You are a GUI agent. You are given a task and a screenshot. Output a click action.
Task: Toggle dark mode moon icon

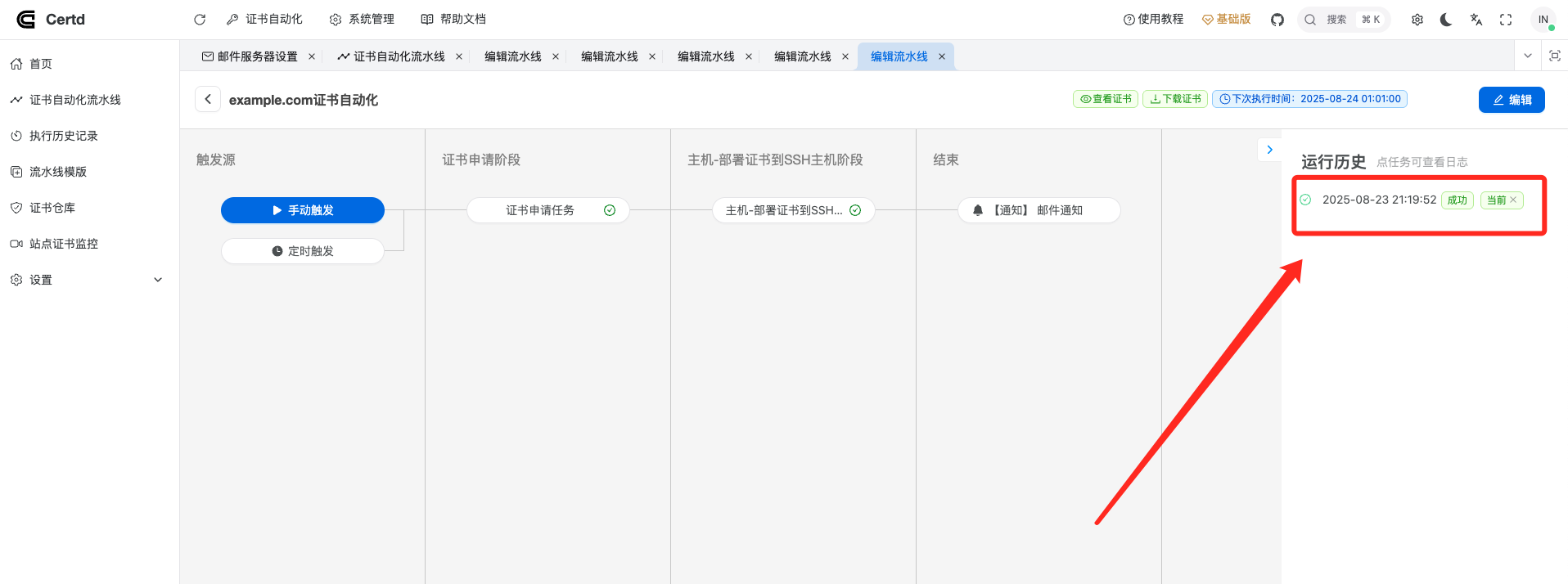point(1446,20)
